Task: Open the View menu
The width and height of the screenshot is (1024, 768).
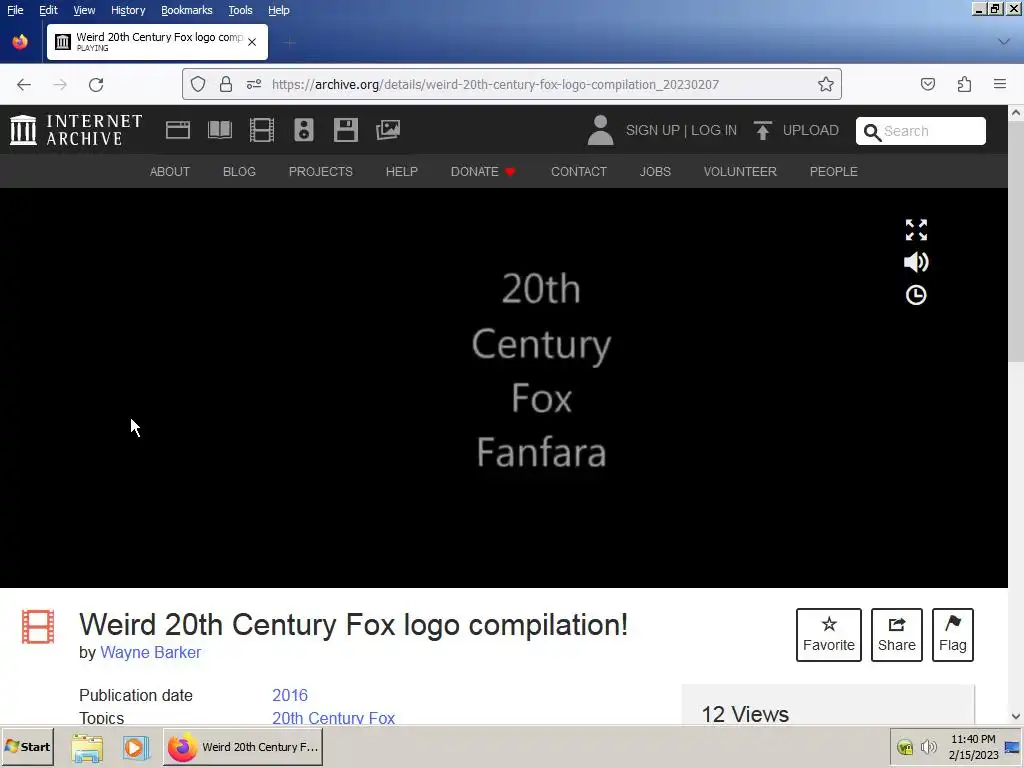Action: [x=84, y=10]
